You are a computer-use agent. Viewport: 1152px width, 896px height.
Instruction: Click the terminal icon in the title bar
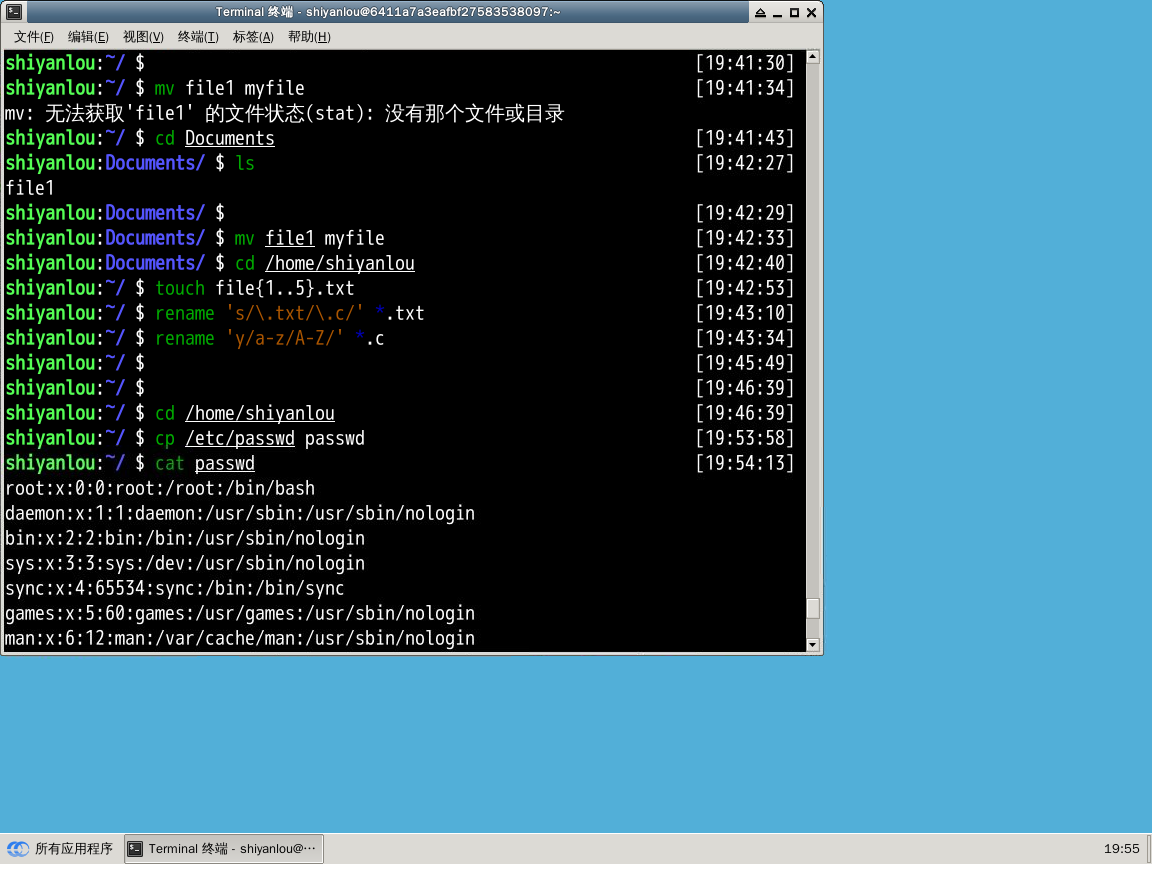pyautogui.click(x=14, y=12)
